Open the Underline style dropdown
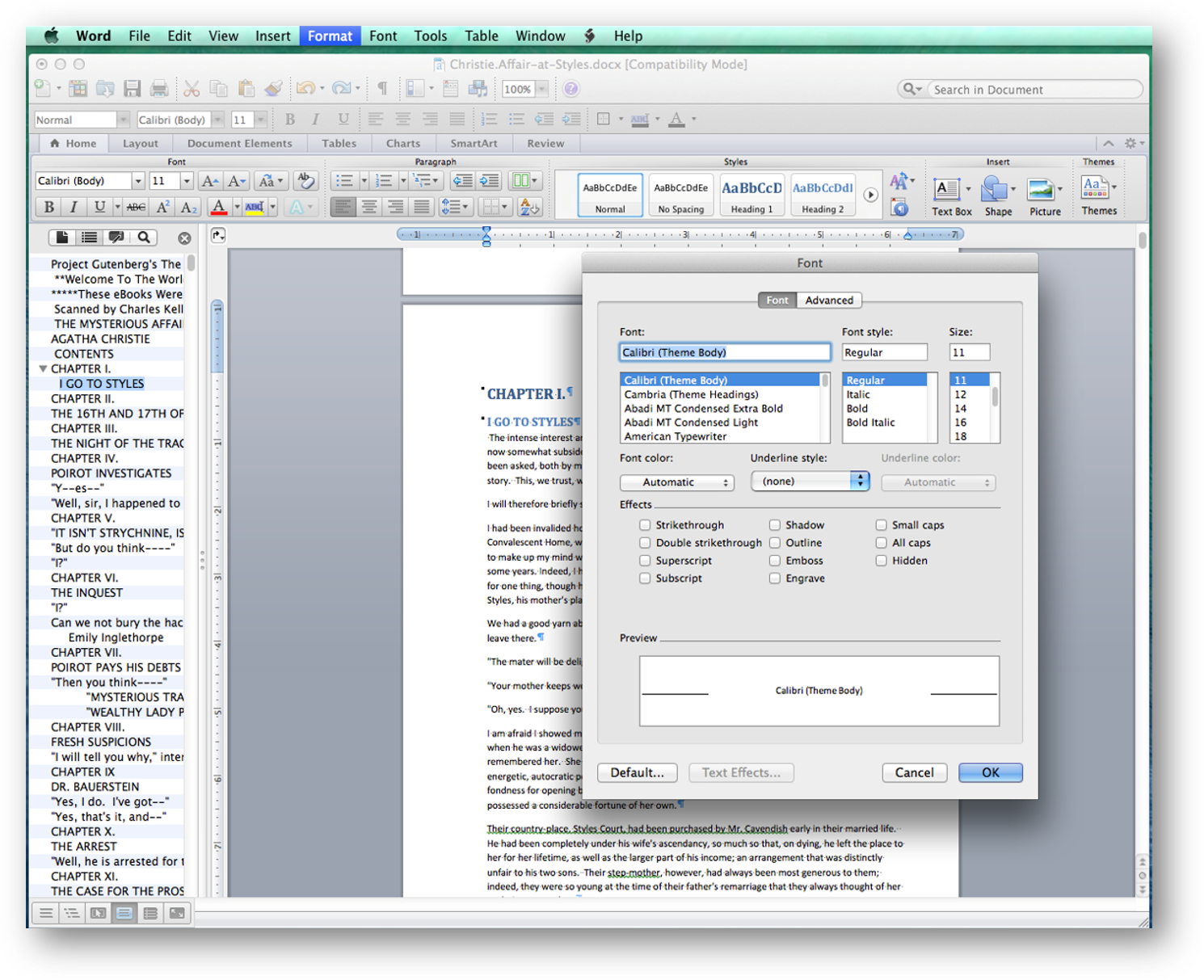This screenshot has width=1204, height=980. (x=810, y=482)
